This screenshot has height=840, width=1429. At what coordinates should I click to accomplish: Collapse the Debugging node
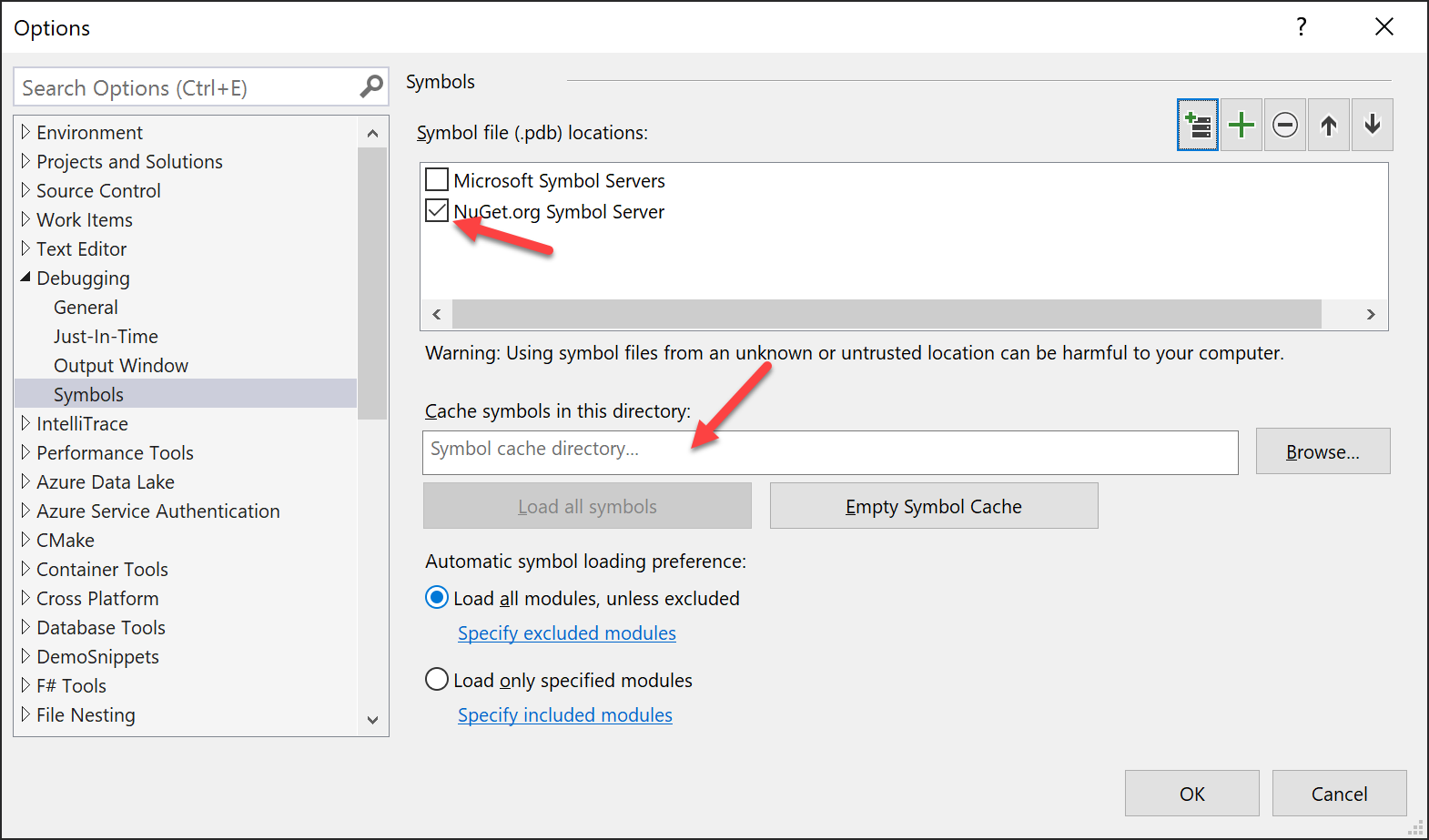click(25, 278)
